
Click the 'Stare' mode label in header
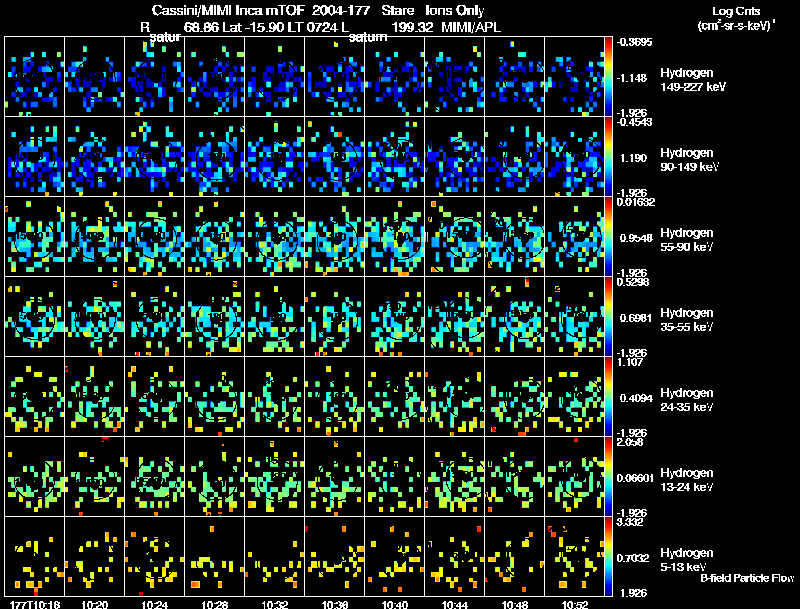[397, 10]
